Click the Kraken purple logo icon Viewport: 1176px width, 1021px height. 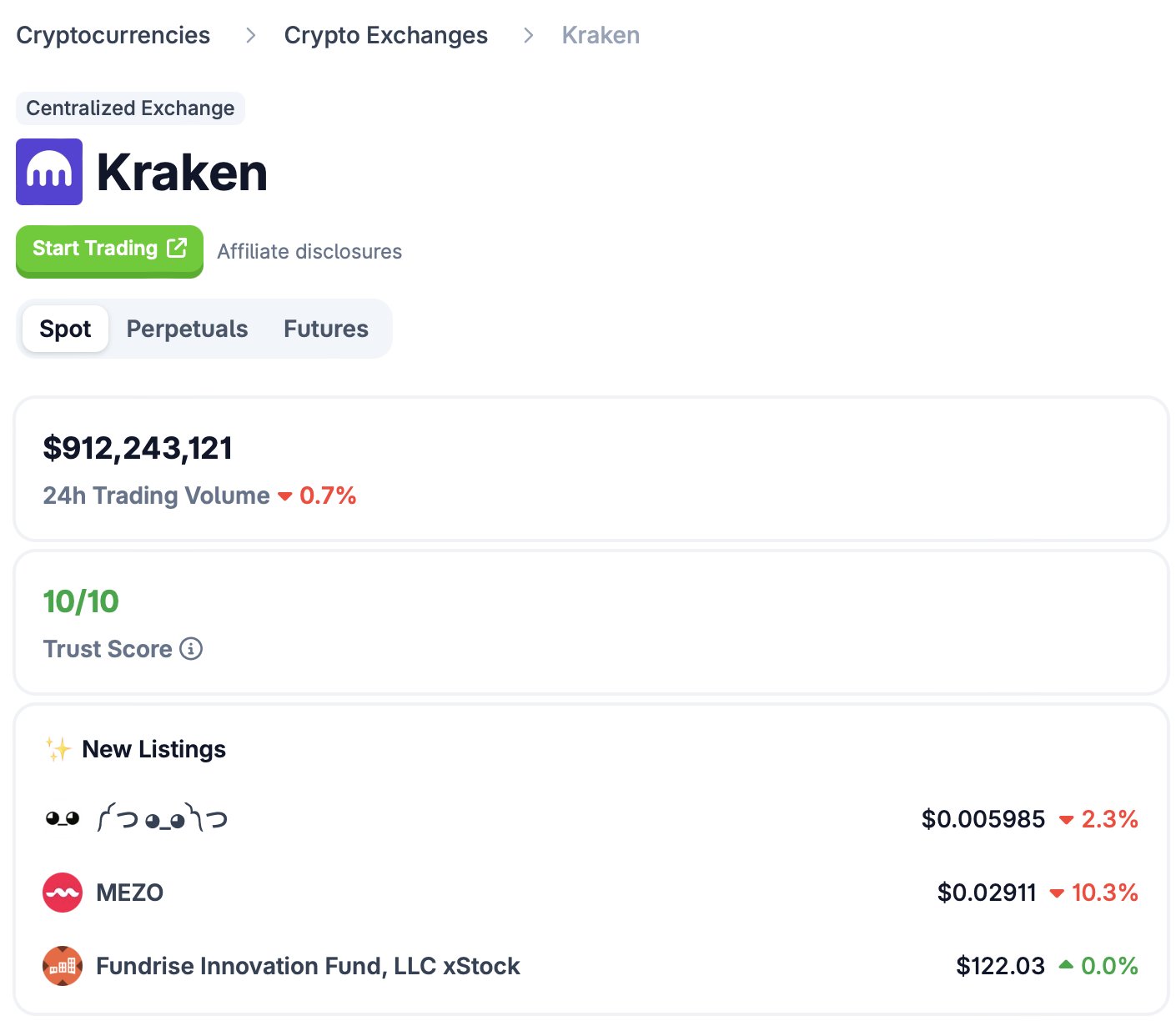point(49,172)
